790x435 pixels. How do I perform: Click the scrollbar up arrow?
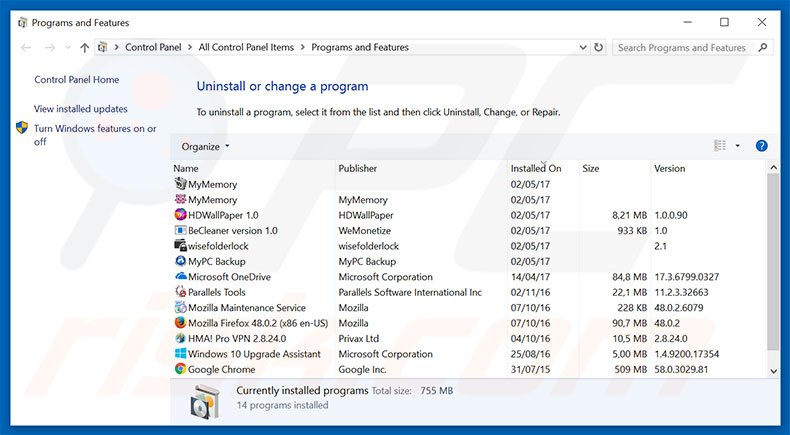[773, 168]
